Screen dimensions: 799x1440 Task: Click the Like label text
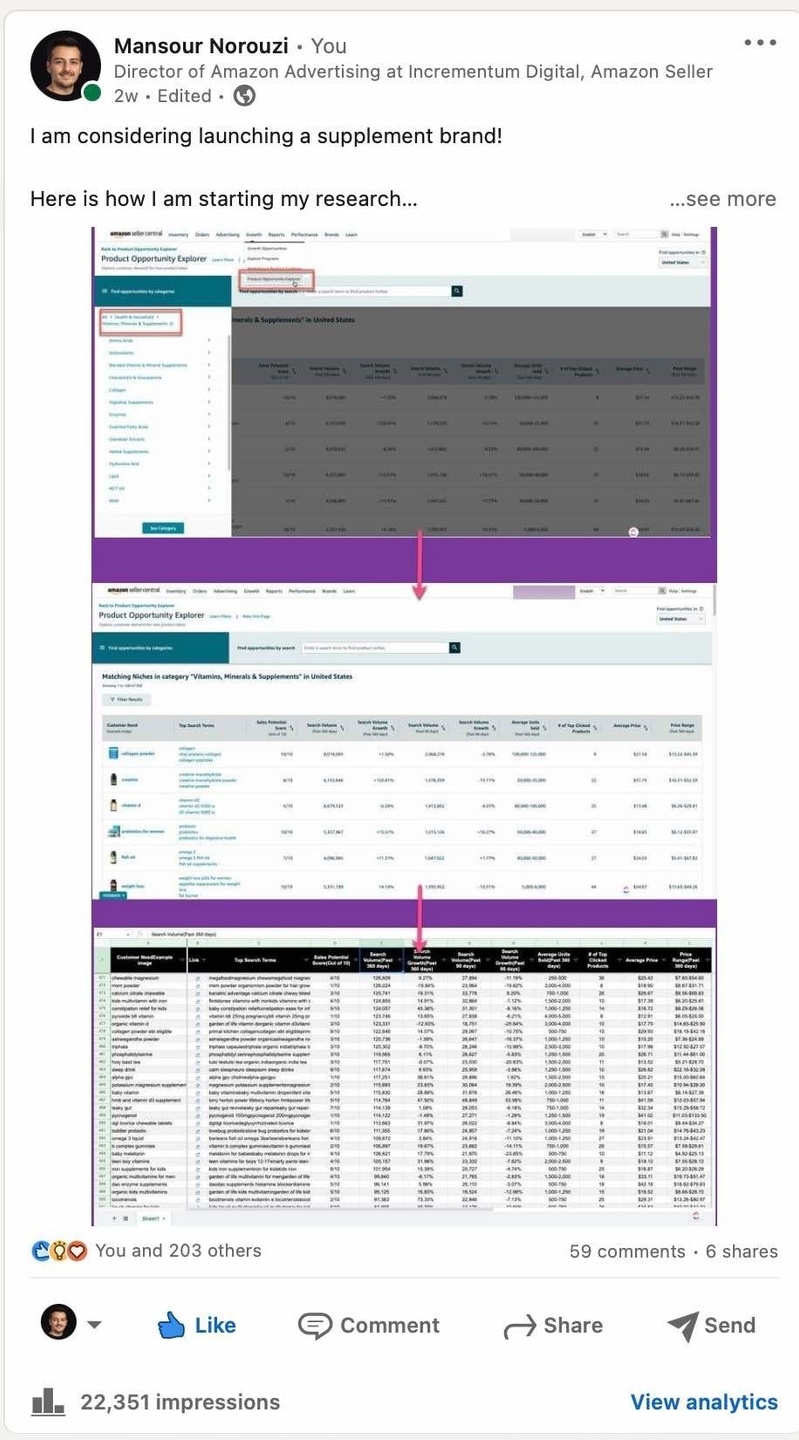[x=215, y=1326]
